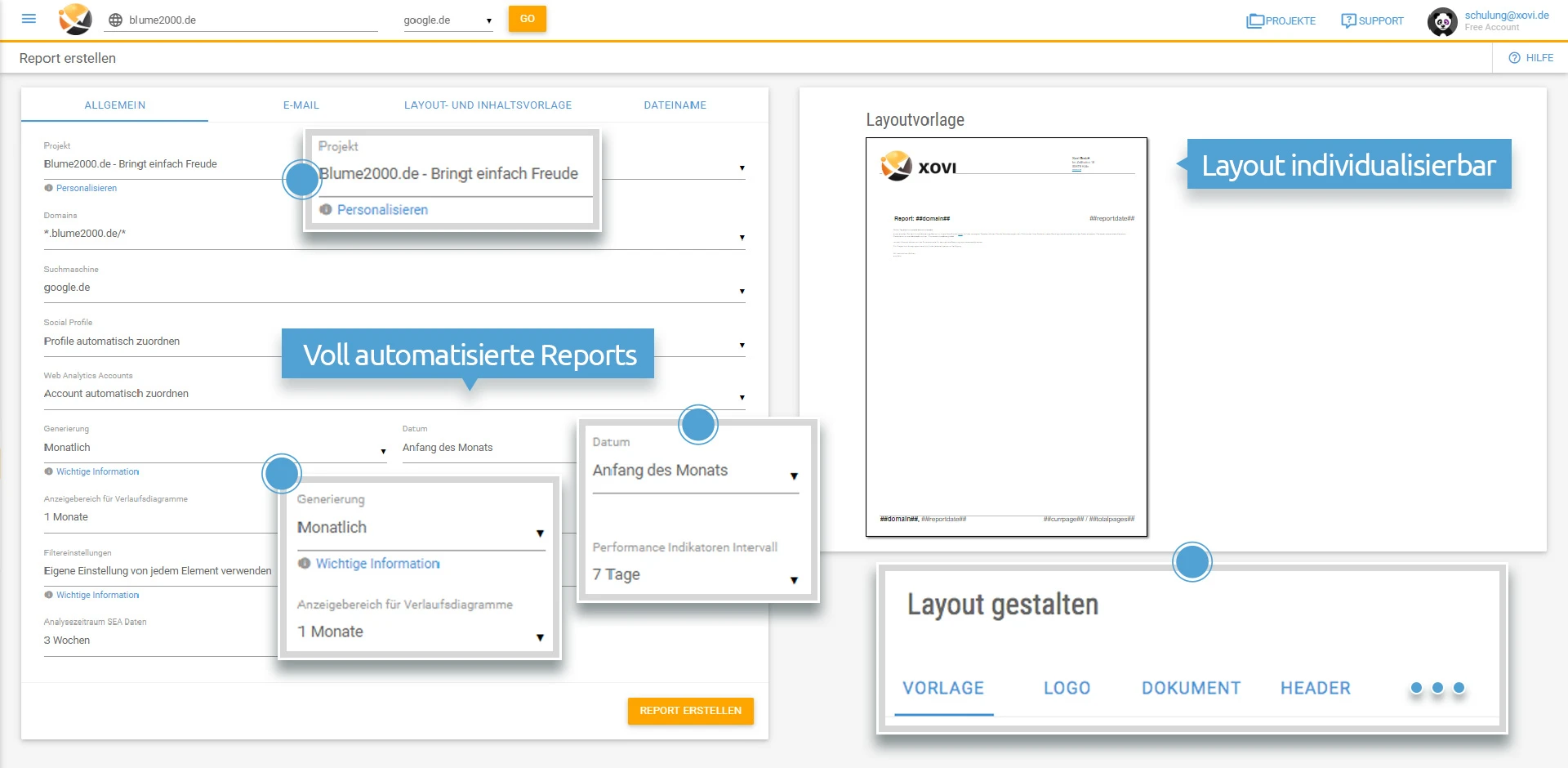Screen dimensions: 1568x768
Task: Switch to the E-MAIL tab
Action: [301, 105]
